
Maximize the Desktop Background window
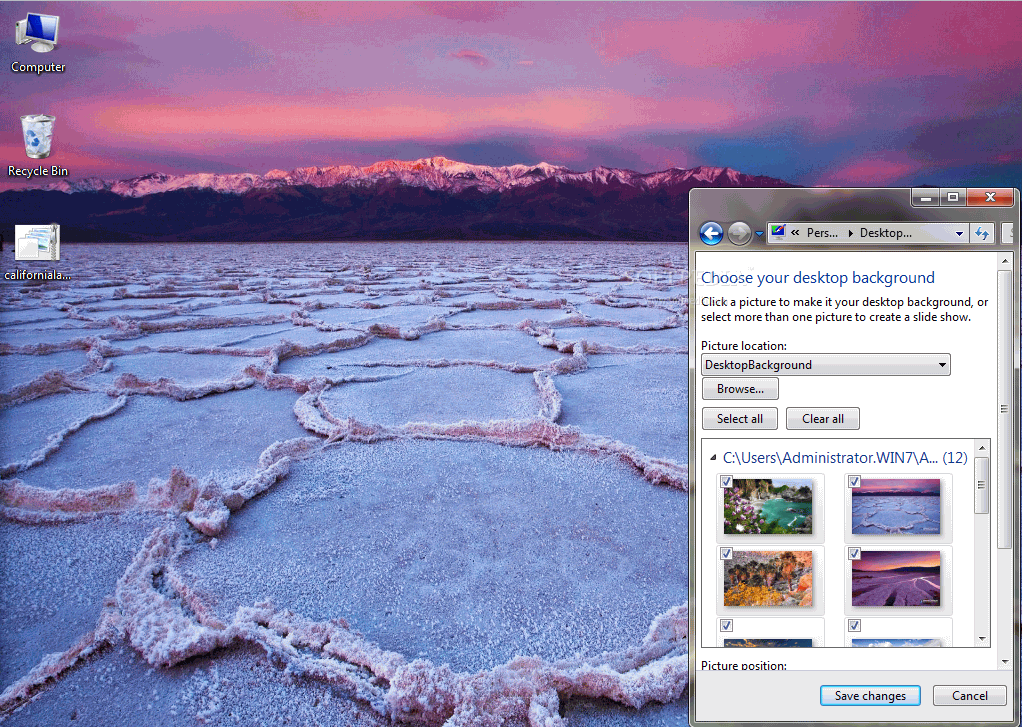click(953, 198)
